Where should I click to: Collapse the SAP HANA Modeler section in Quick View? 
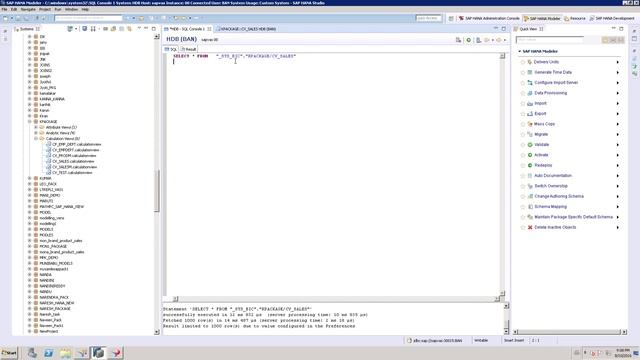pos(520,51)
